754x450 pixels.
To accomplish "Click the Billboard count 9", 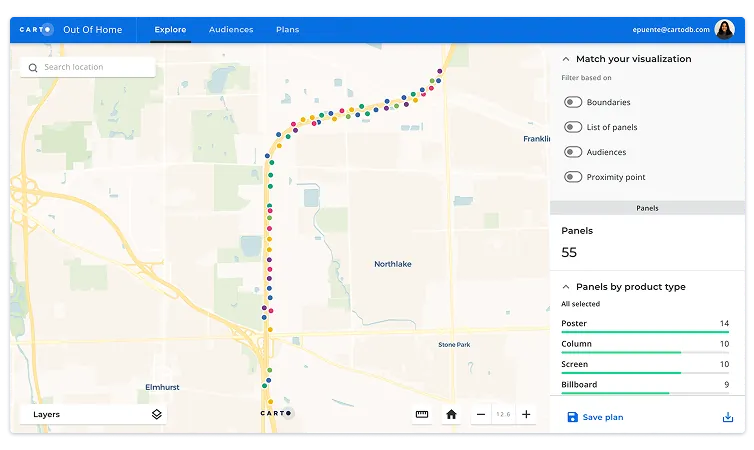I will click(727, 385).
